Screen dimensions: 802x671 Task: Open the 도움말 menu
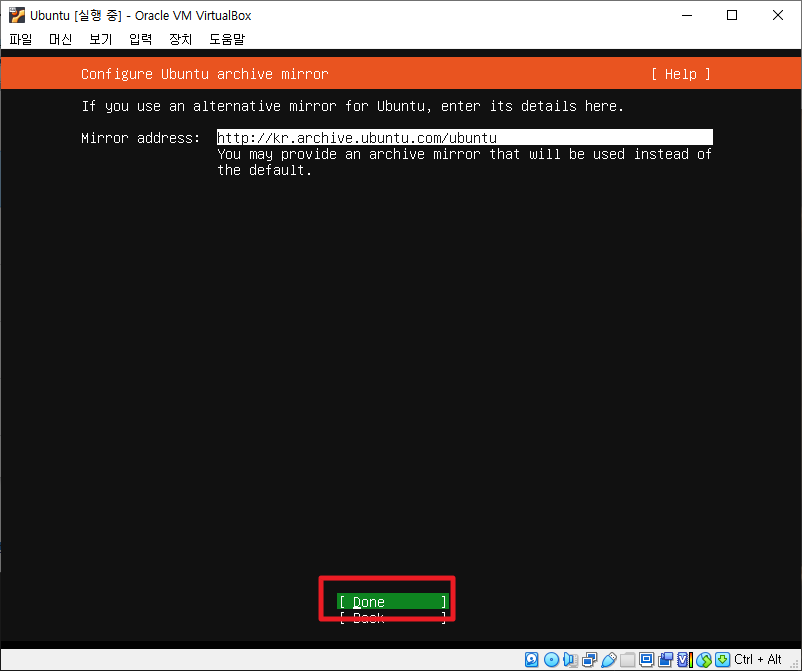(227, 39)
